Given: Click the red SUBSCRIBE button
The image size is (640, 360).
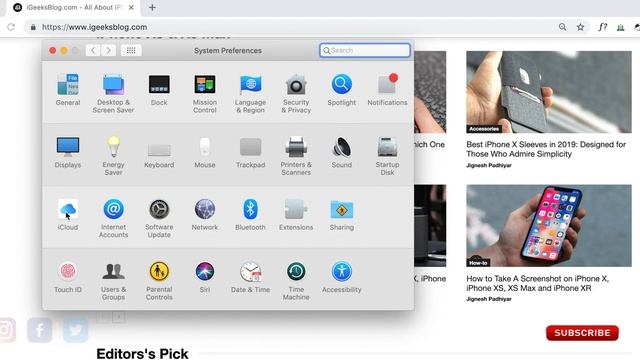Looking at the screenshot, I should [582, 333].
